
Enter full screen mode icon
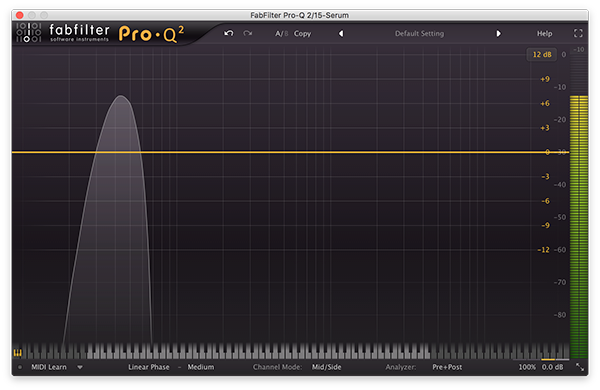click(x=578, y=34)
